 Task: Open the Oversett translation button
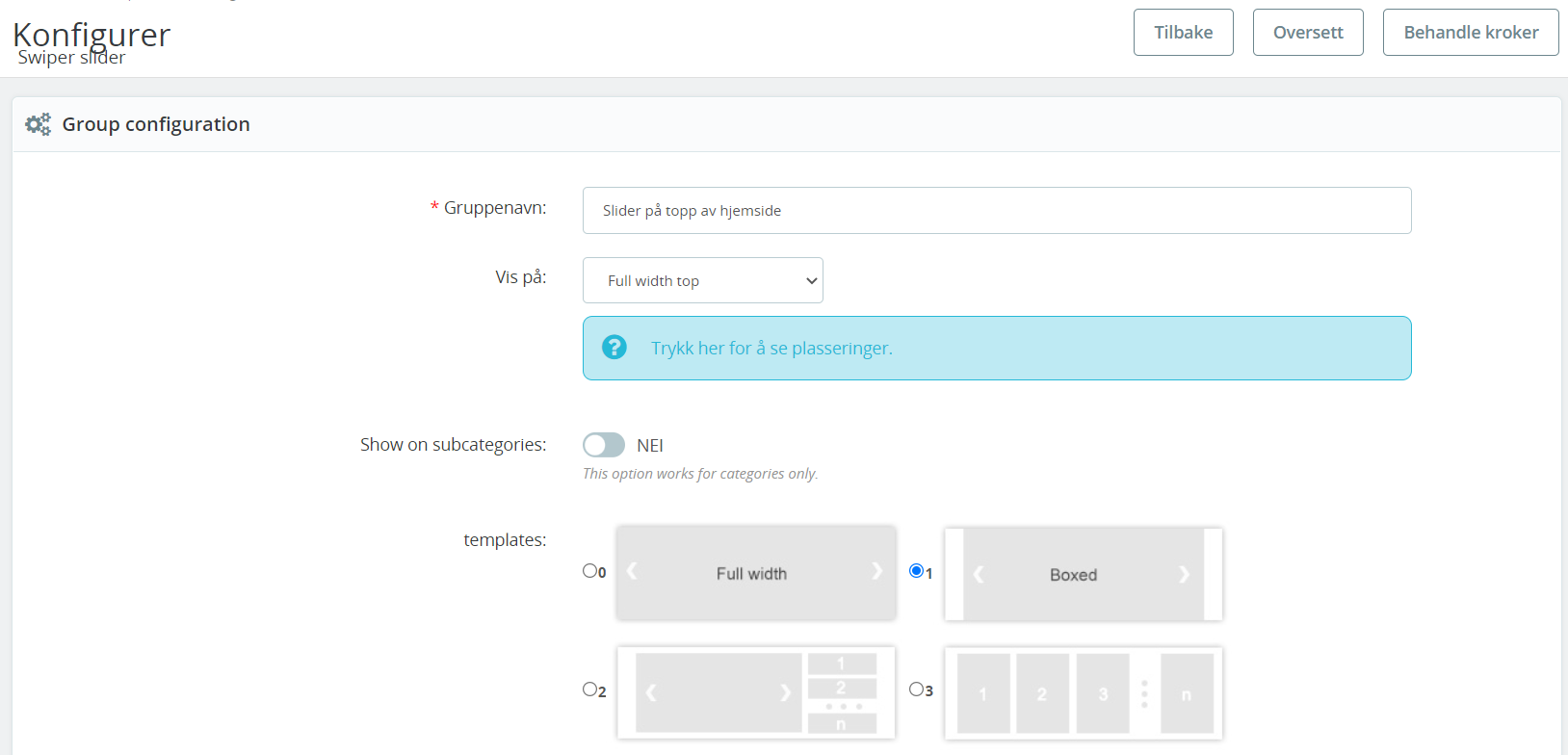click(1308, 33)
